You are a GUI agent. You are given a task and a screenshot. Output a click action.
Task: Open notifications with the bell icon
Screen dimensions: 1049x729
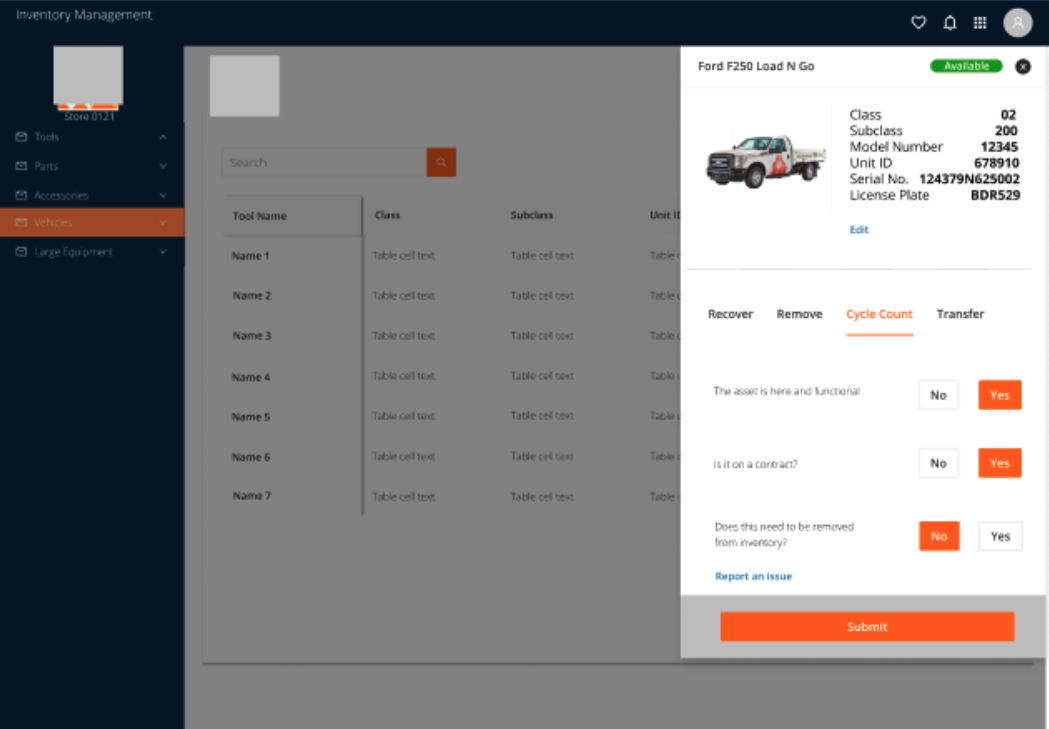(x=949, y=22)
